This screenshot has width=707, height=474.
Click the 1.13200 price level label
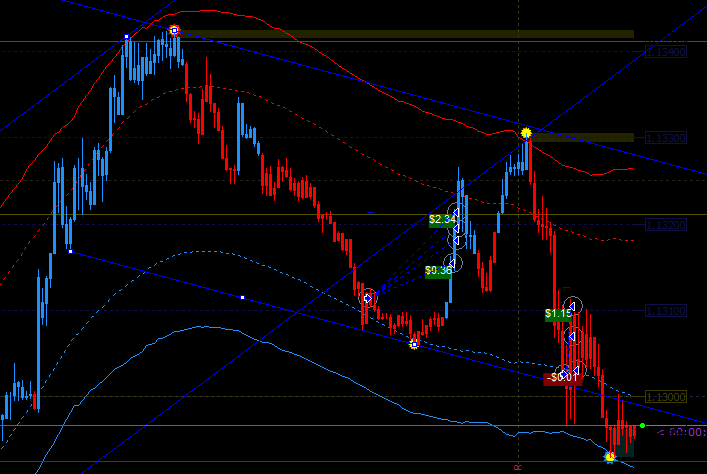coord(666,225)
